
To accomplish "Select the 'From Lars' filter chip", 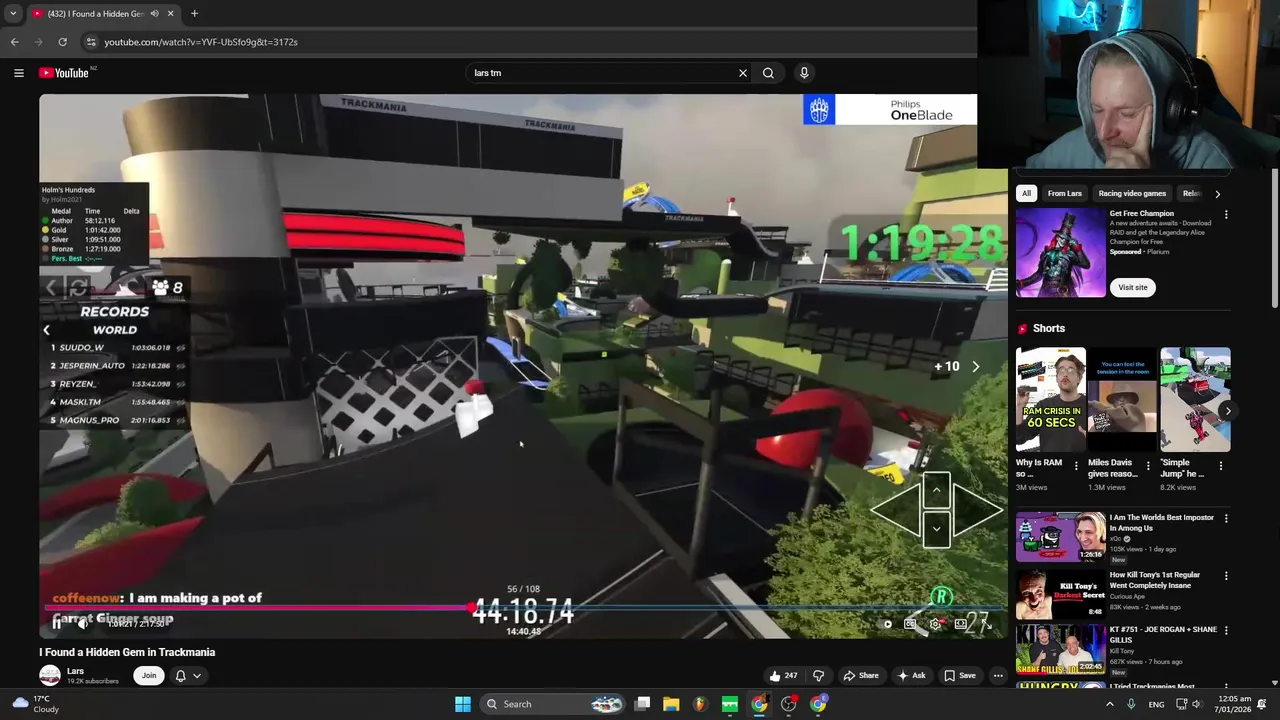I will 1064,193.
